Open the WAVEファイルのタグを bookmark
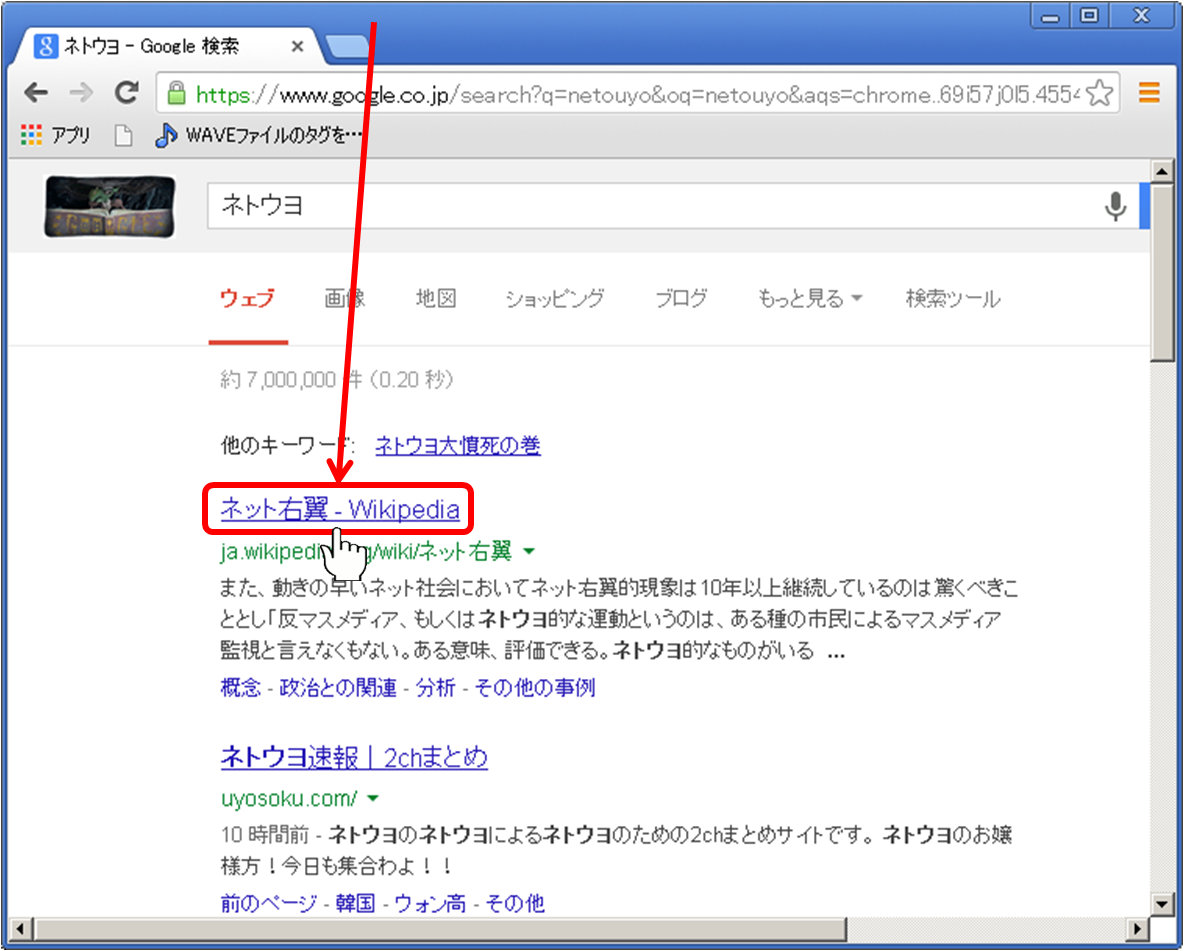The height and width of the screenshot is (951, 1184). click(258, 136)
